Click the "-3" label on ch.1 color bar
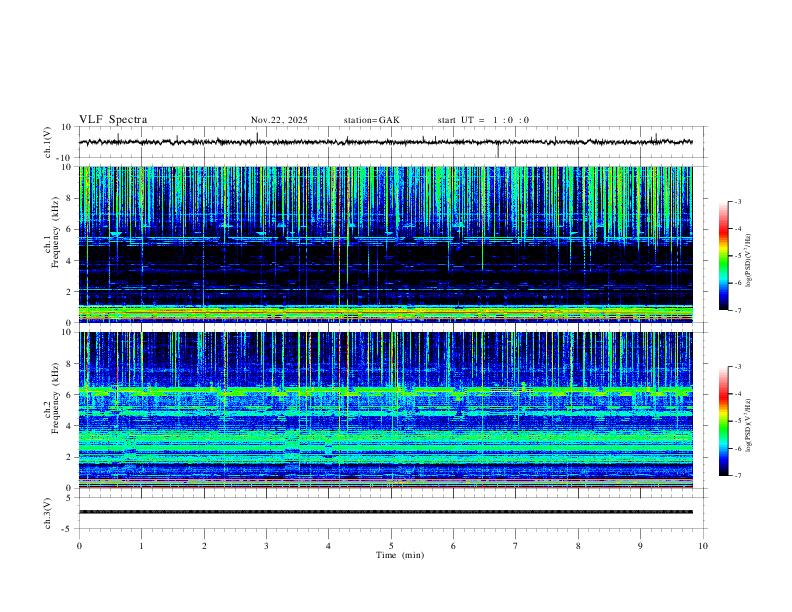The width and height of the screenshot is (792, 612). pos(737,201)
